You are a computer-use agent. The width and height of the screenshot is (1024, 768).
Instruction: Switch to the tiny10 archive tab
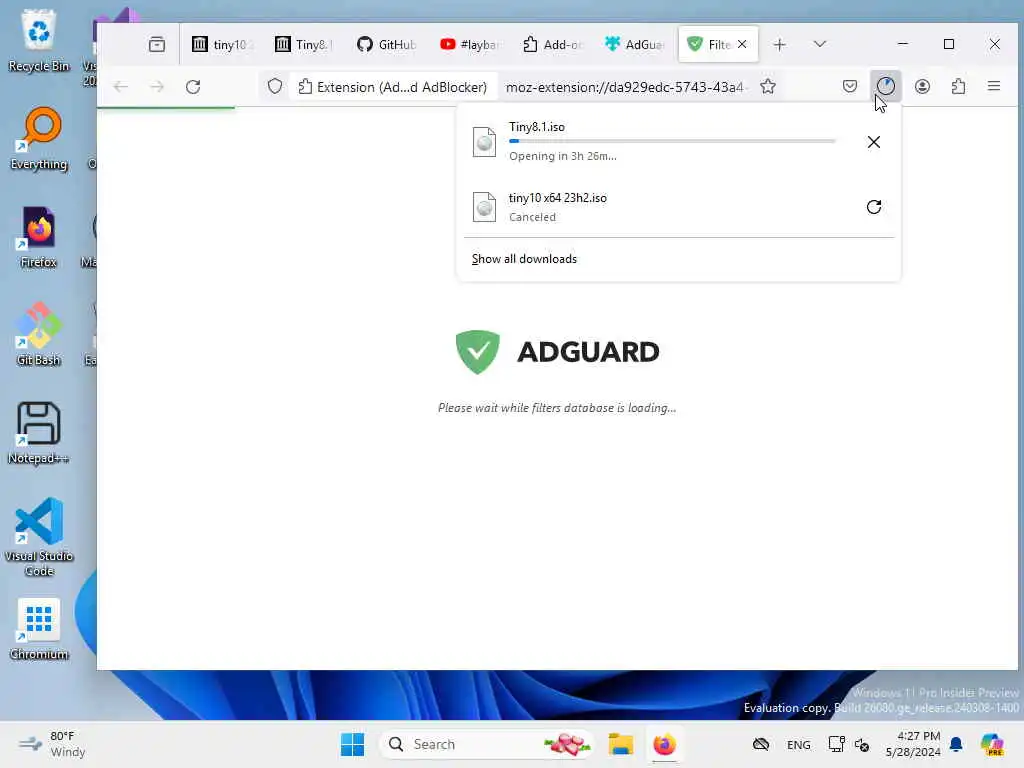(x=221, y=44)
